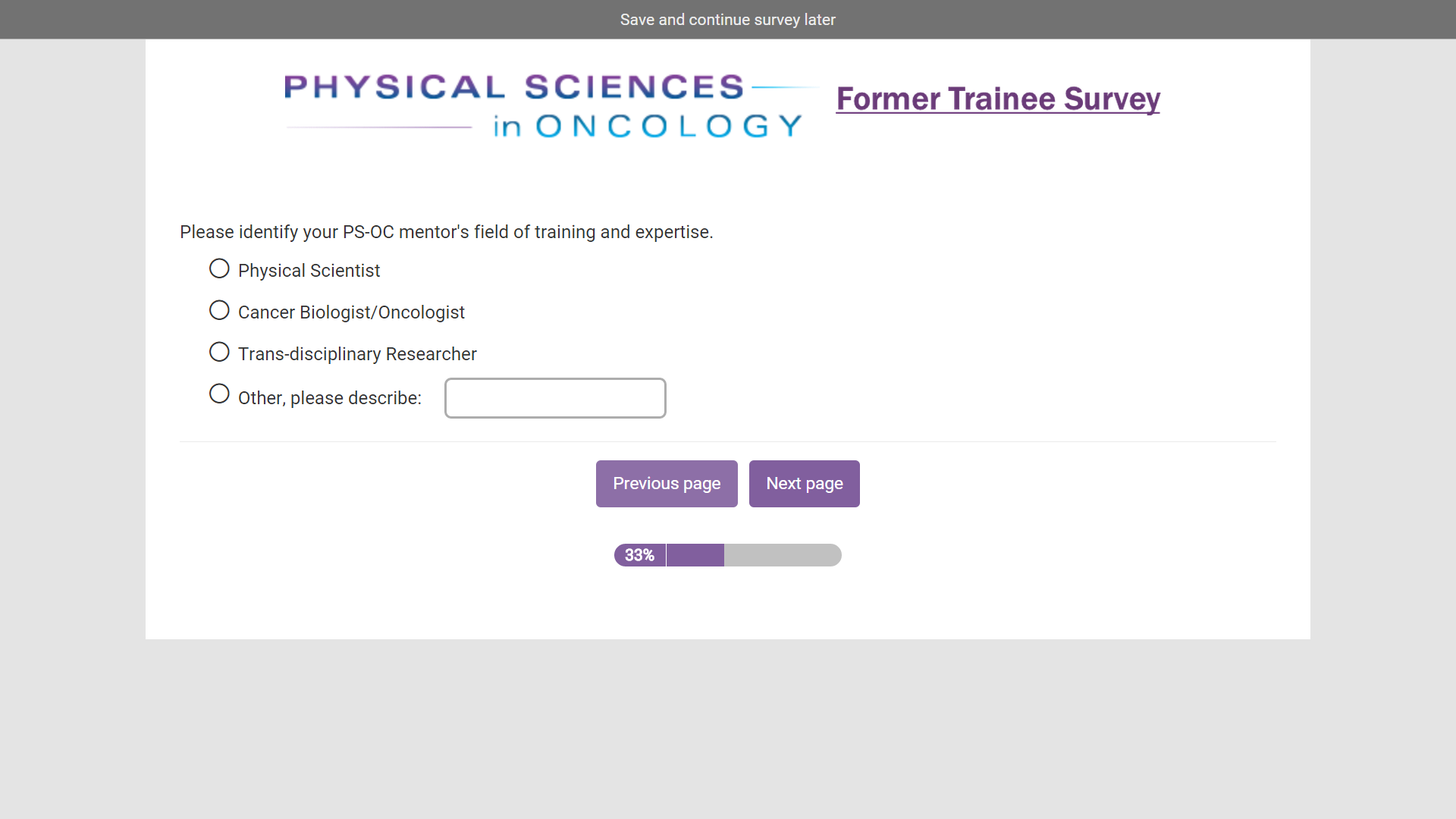Go to the Previous page
The image size is (1456, 819).
[667, 484]
